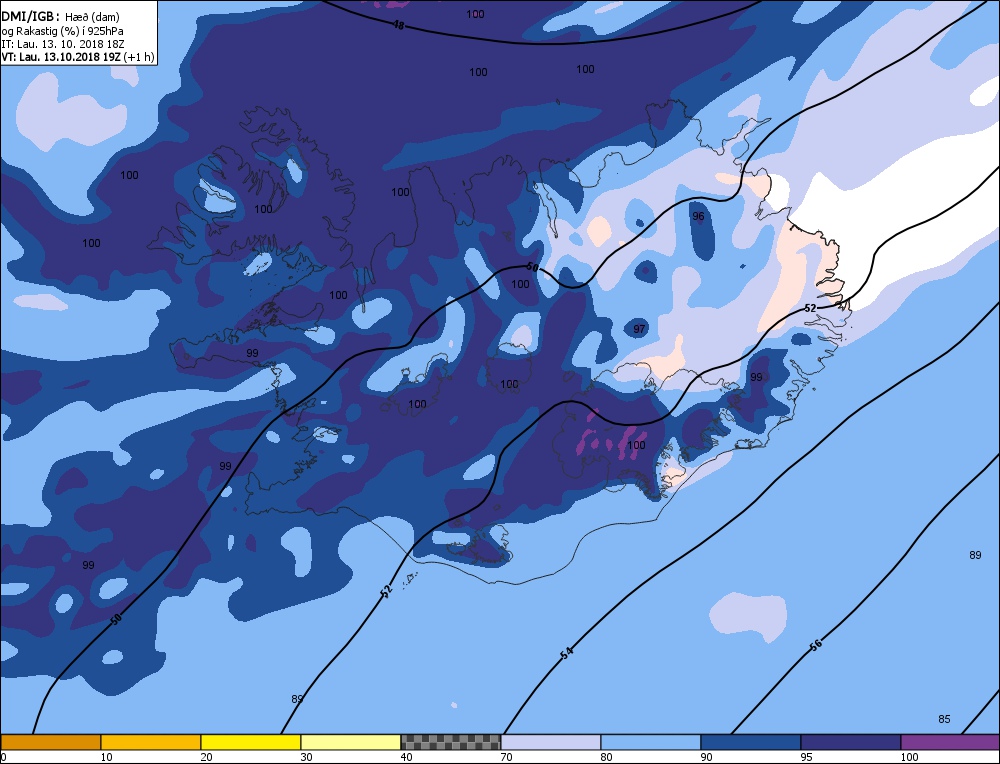
Task: Click the contour label '48'
Action: click(399, 26)
